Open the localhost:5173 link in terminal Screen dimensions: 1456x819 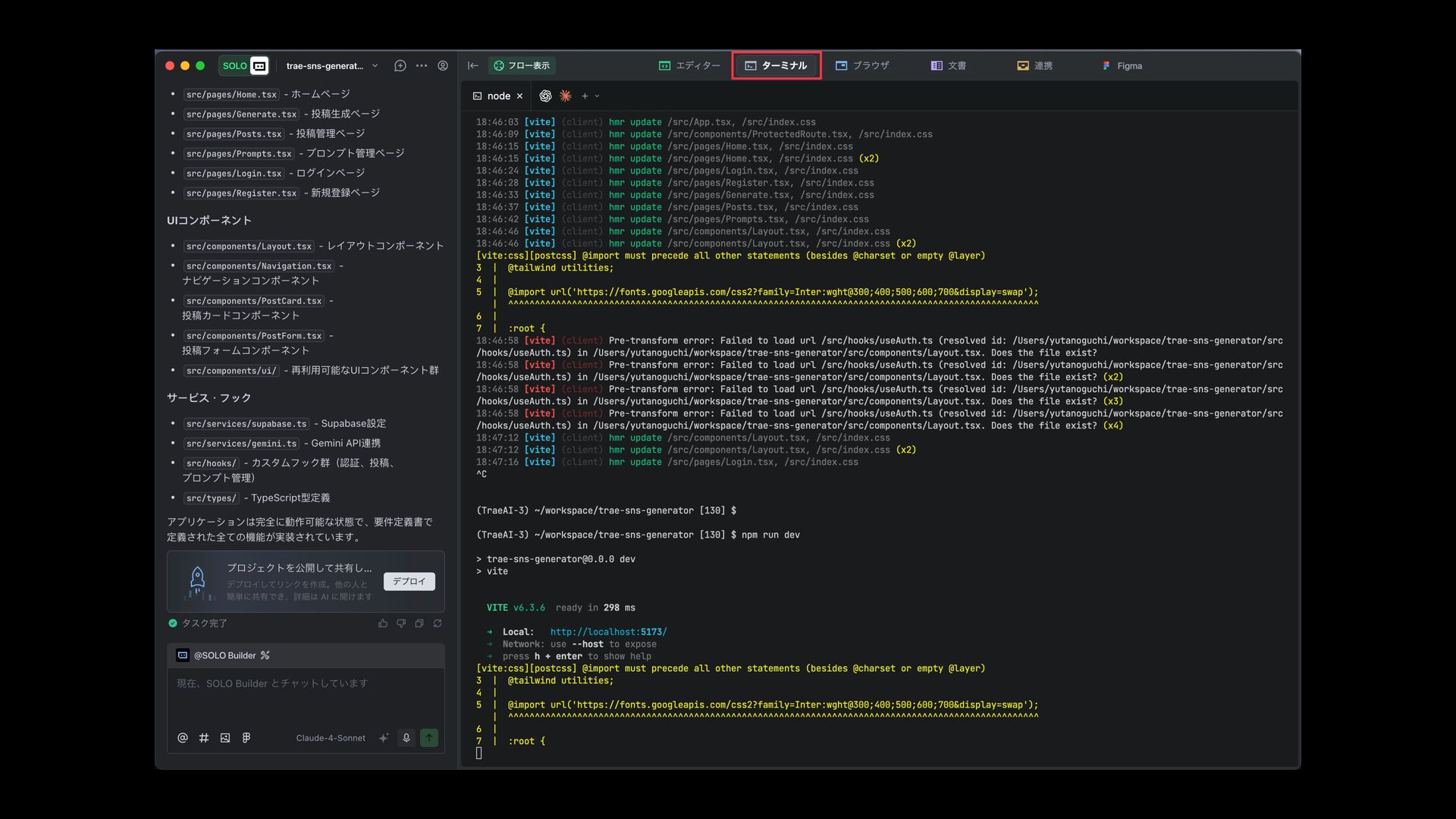coord(608,632)
